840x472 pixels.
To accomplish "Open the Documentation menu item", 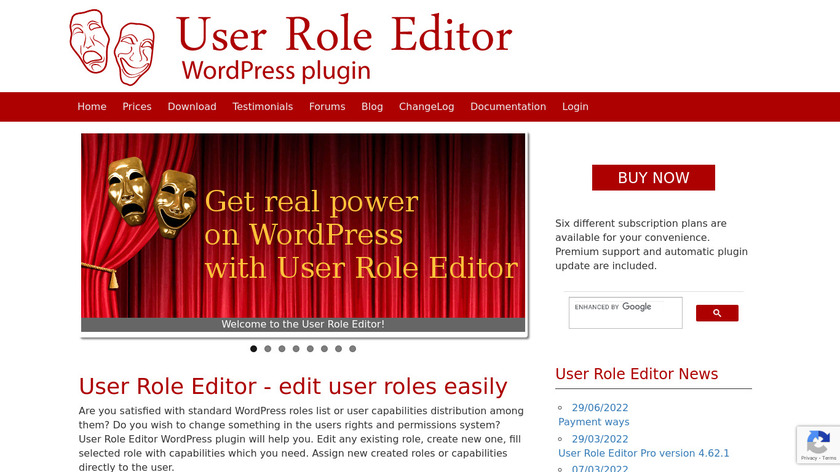I will point(508,107).
